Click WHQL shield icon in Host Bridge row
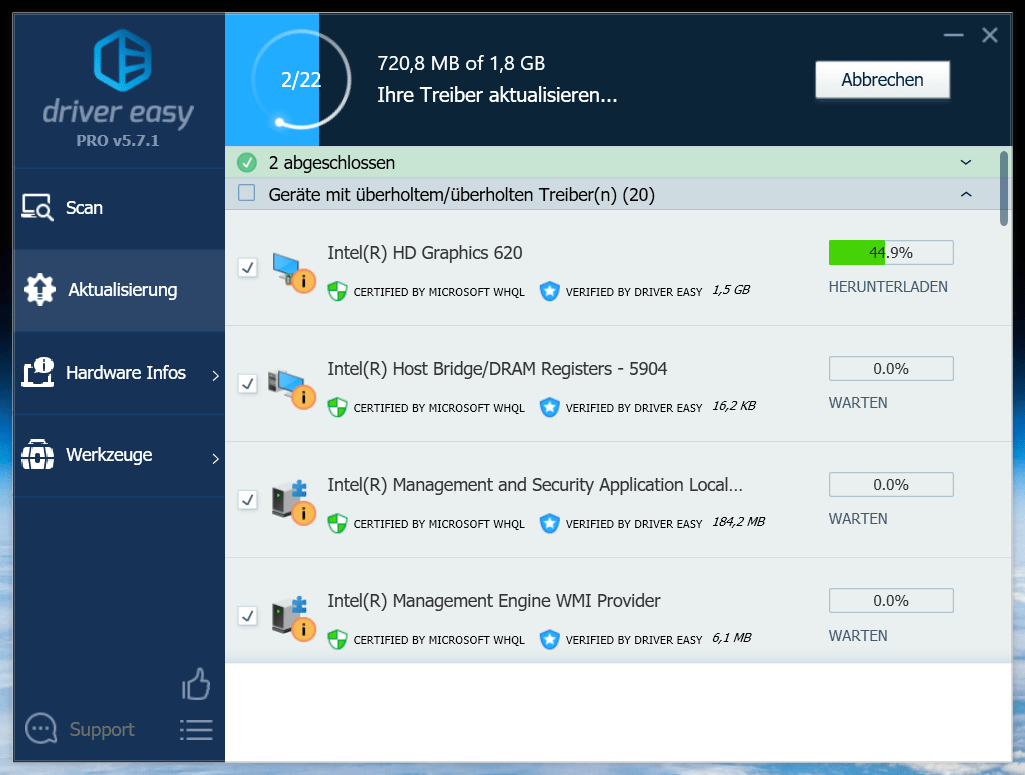The image size is (1025, 775). coord(337,407)
